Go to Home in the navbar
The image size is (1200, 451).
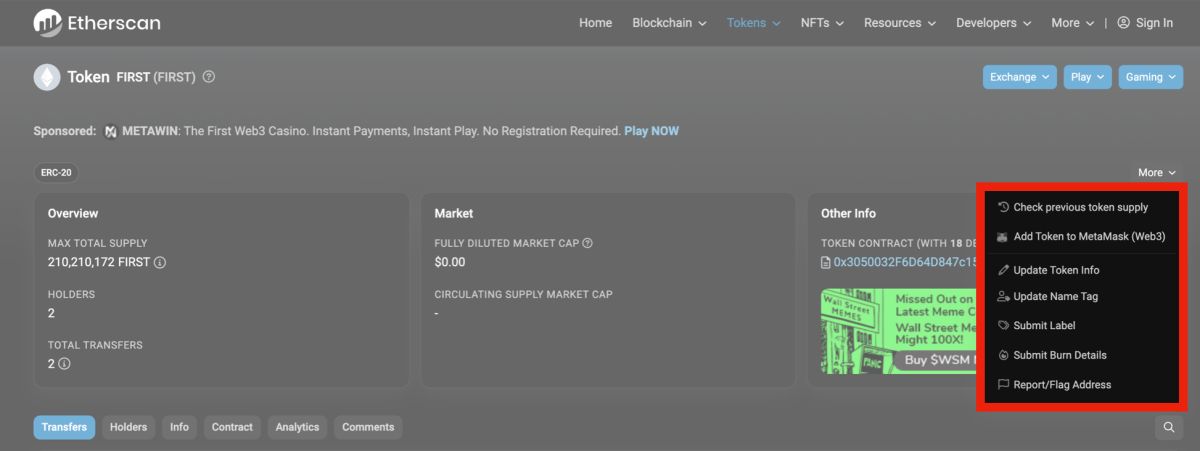coord(595,23)
